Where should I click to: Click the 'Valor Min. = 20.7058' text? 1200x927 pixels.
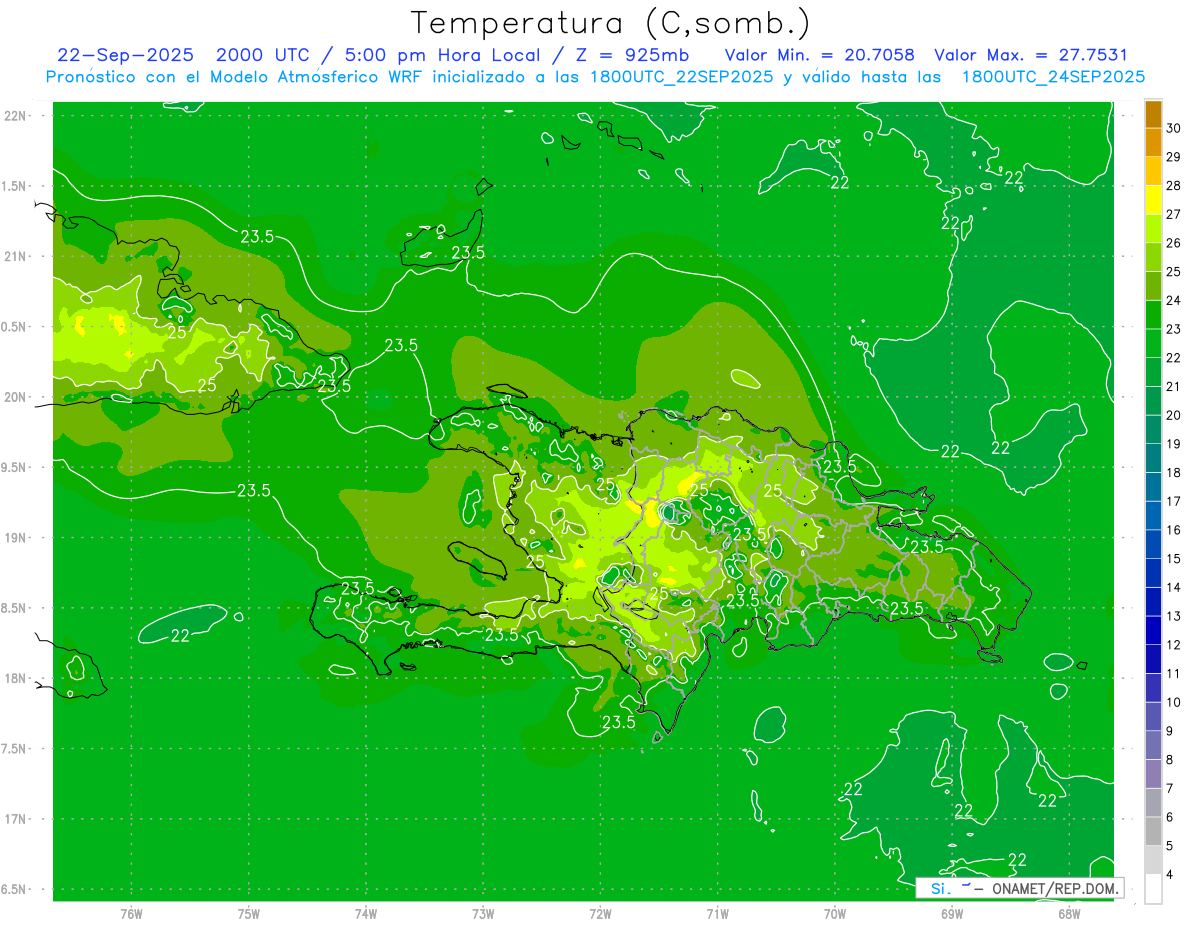click(x=819, y=55)
